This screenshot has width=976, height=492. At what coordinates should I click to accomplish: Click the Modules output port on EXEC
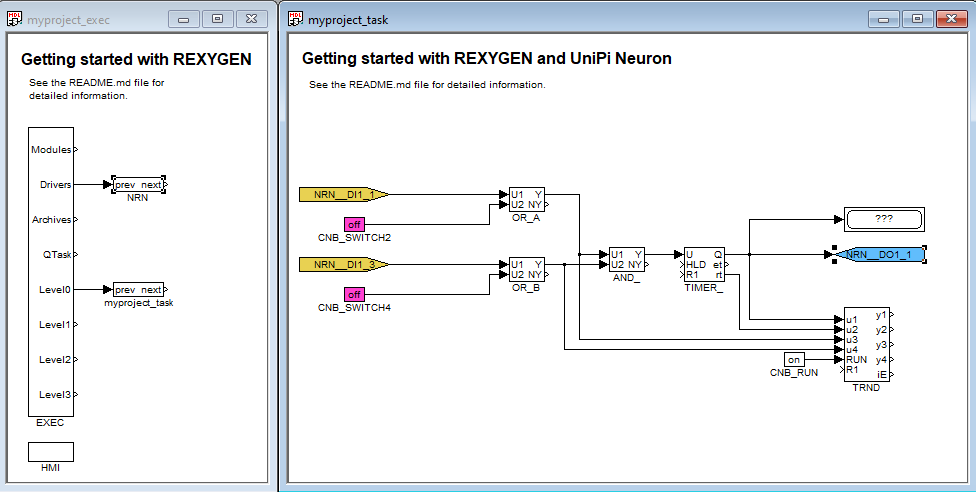point(76,149)
